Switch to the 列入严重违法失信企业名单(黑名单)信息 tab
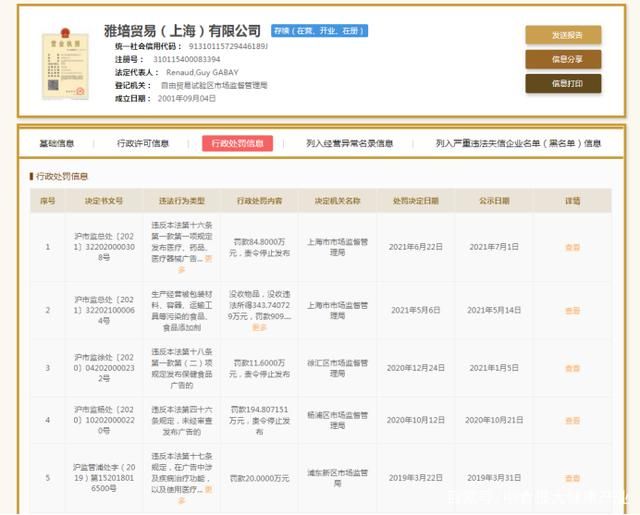Image resolution: width=640 pixels, height=515 pixels. (518, 143)
